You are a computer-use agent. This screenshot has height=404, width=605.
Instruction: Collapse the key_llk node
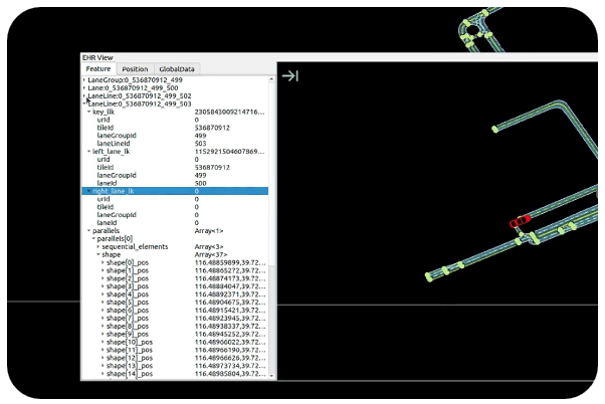coord(87,111)
